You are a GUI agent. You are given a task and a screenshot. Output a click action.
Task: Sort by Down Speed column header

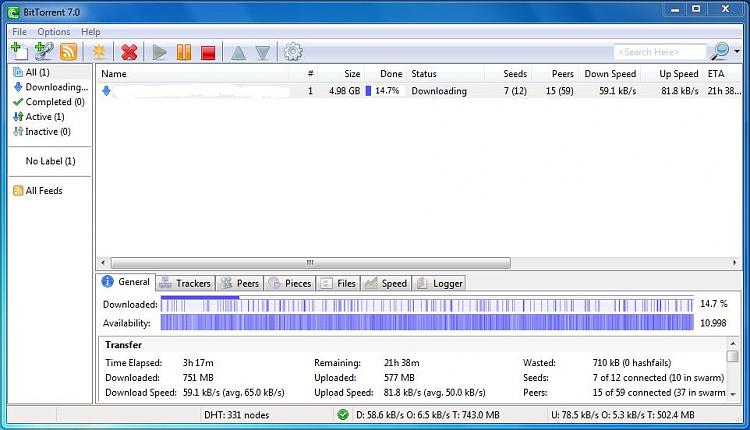(x=610, y=74)
